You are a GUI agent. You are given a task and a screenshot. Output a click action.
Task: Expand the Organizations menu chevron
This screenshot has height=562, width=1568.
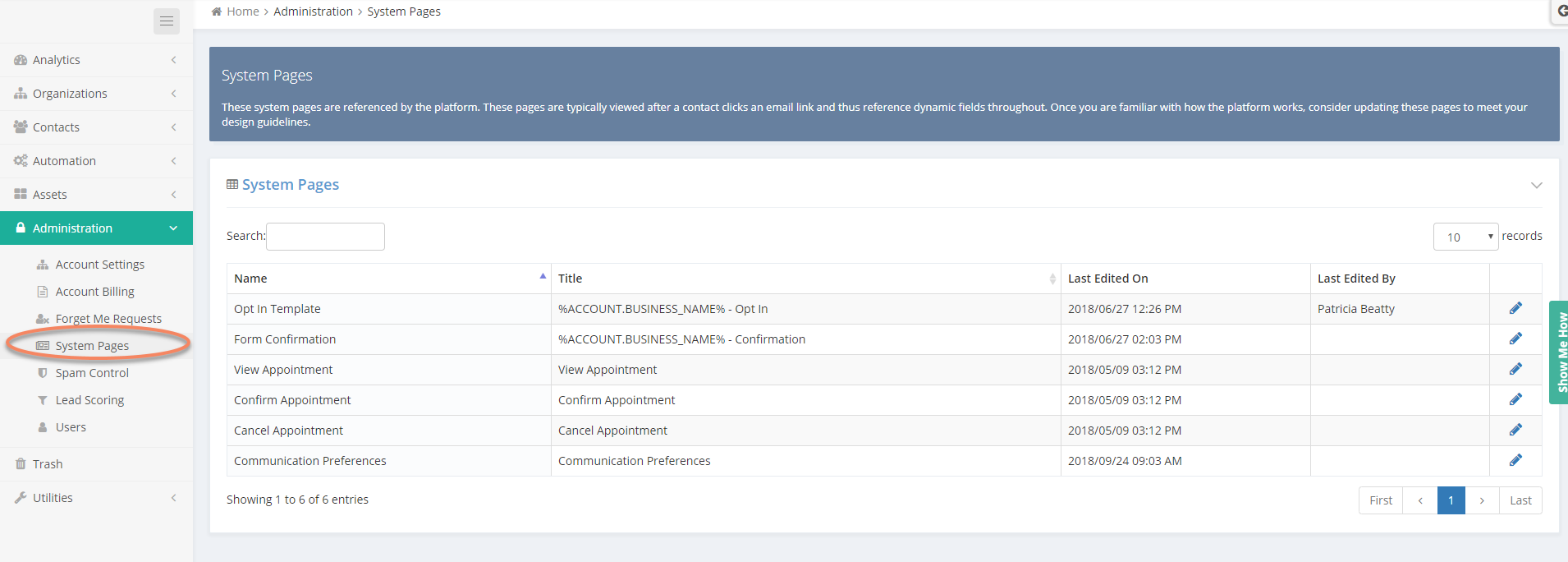[x=173, y=94]
